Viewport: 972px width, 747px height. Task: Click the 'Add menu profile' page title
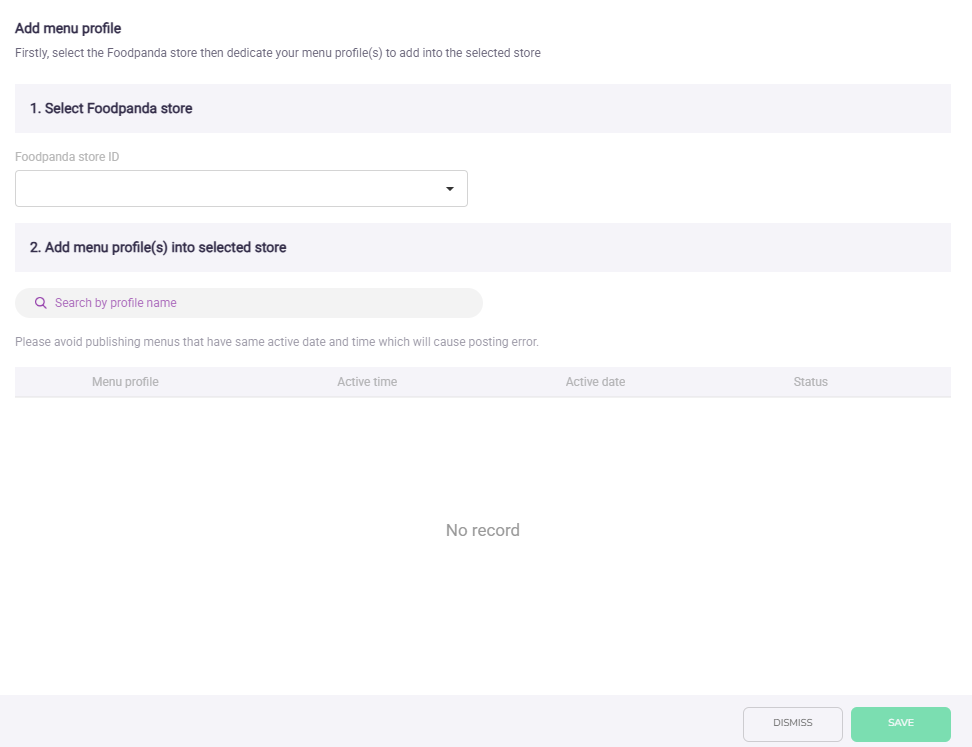[x=68, y=29]
